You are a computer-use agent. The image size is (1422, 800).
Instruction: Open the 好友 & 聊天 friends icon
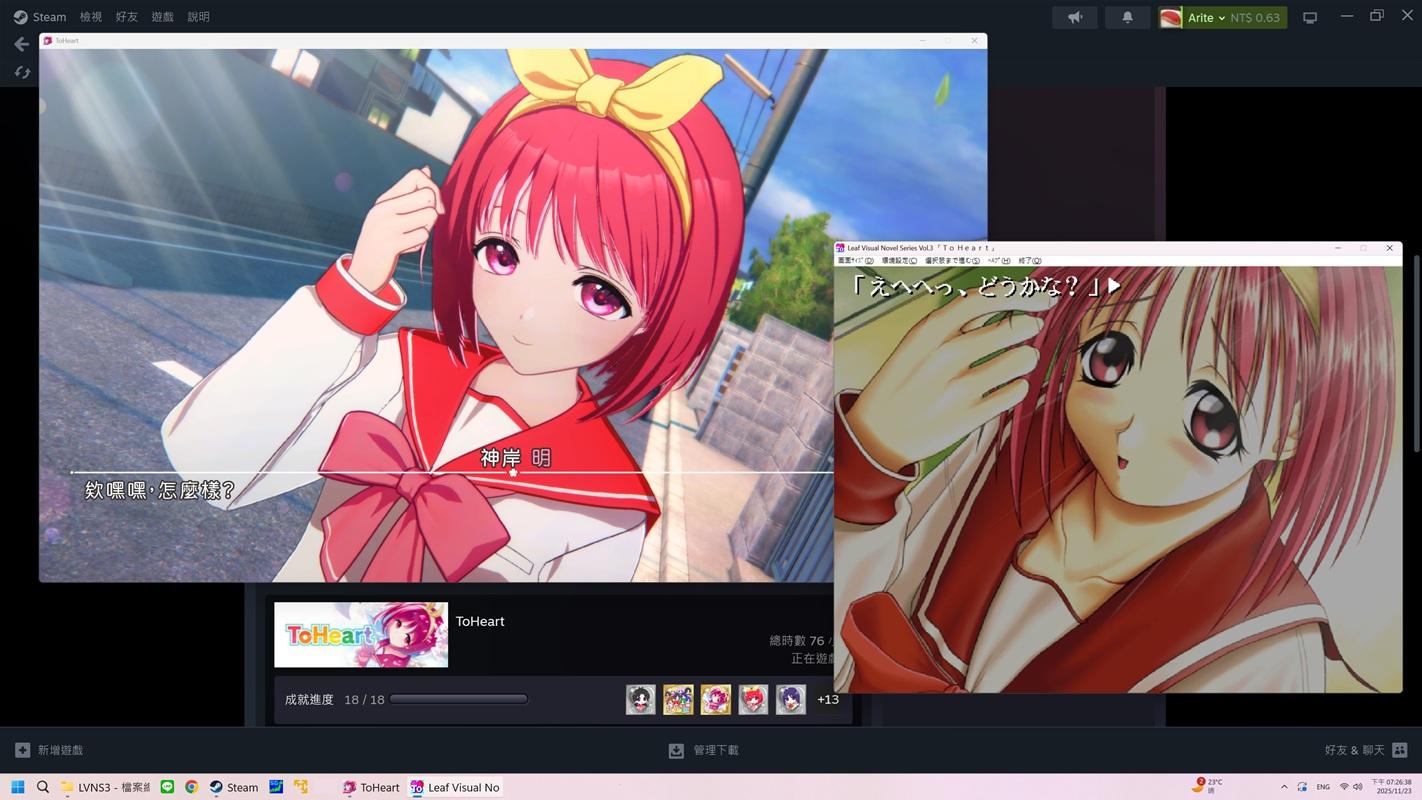(1400, 750)
